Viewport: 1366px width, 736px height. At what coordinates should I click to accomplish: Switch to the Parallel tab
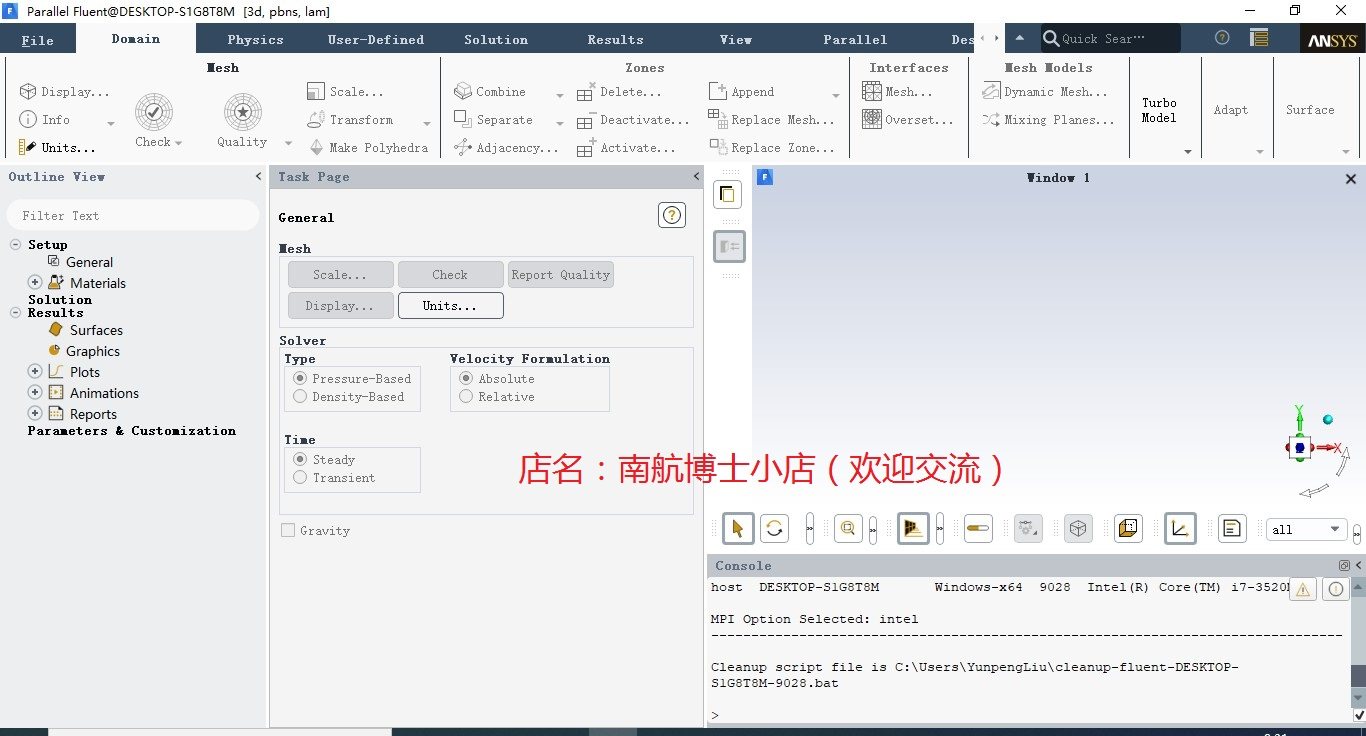click(855, 40)
